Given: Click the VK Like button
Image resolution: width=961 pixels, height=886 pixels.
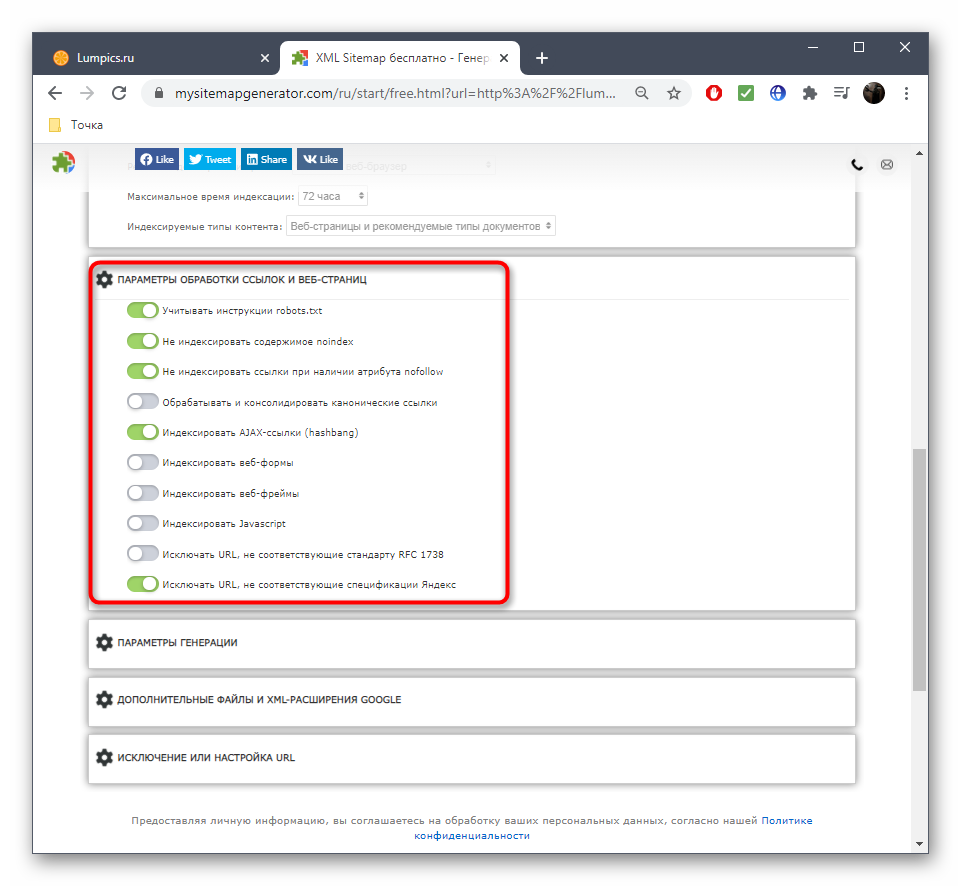Looking at the screenshot, I should click(x=320, y=159).
